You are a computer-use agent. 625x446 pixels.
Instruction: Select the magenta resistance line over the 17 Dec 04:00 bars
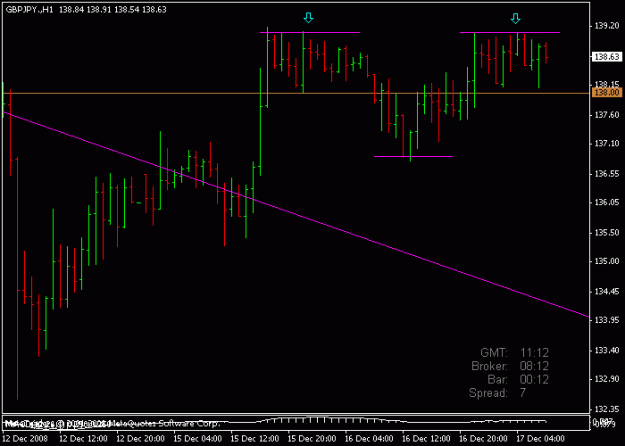click(510, 32)
